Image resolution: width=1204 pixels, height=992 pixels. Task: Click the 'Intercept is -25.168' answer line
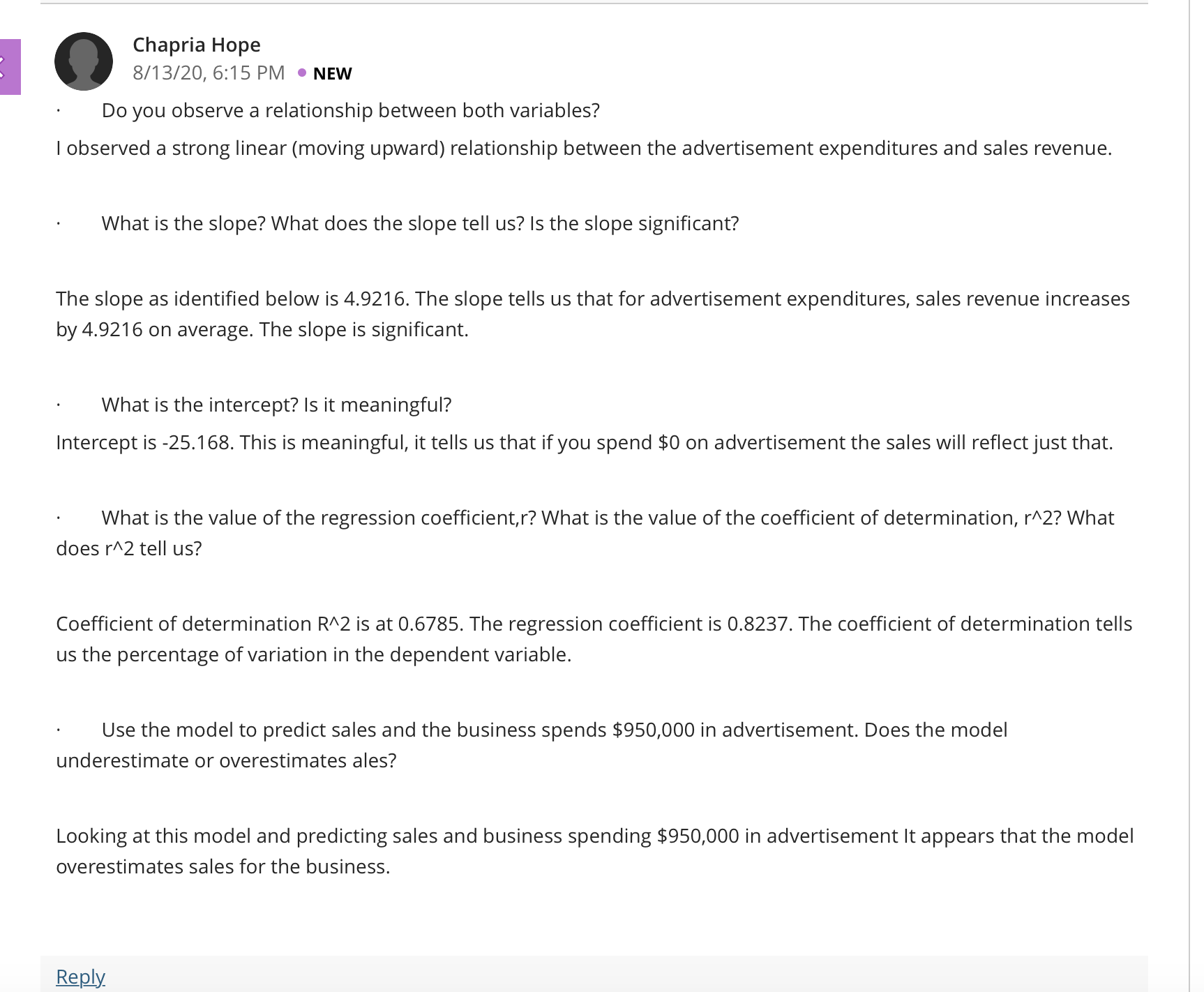tap(585, 442)
